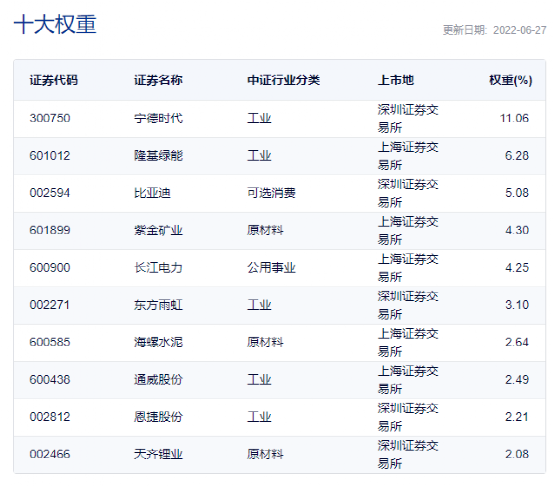The image size is (554, 487).
Task: Click 原材料 in the 海螺水泥 row
Action: pyautogui.click(x=265, y=342)
